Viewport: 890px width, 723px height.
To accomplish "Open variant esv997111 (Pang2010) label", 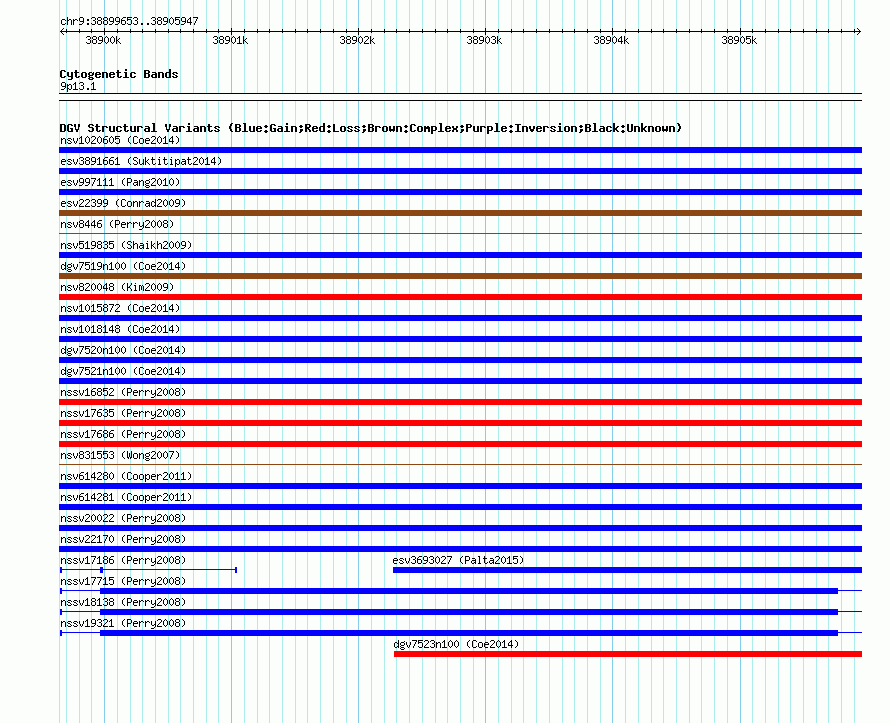I will pyautogui.click(x=120, y=182).
